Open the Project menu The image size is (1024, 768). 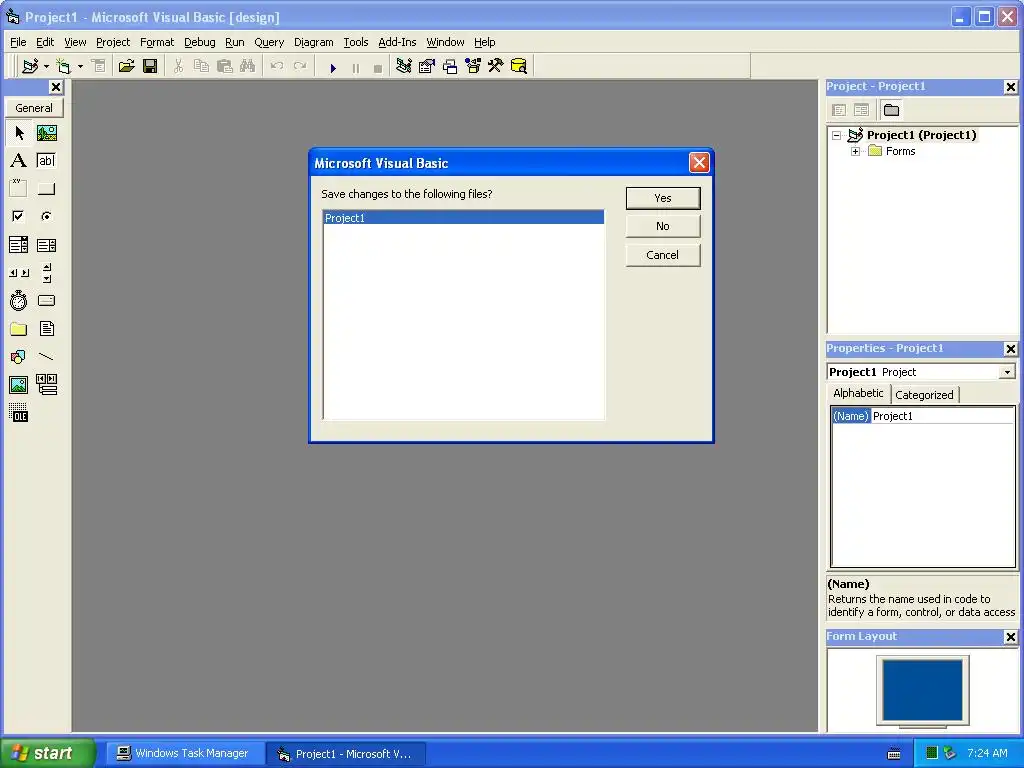pyautogui.click(x=113, y=42)
